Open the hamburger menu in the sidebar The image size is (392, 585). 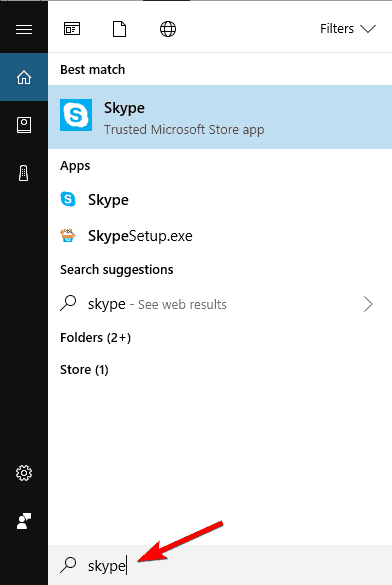tap(24, 29)
